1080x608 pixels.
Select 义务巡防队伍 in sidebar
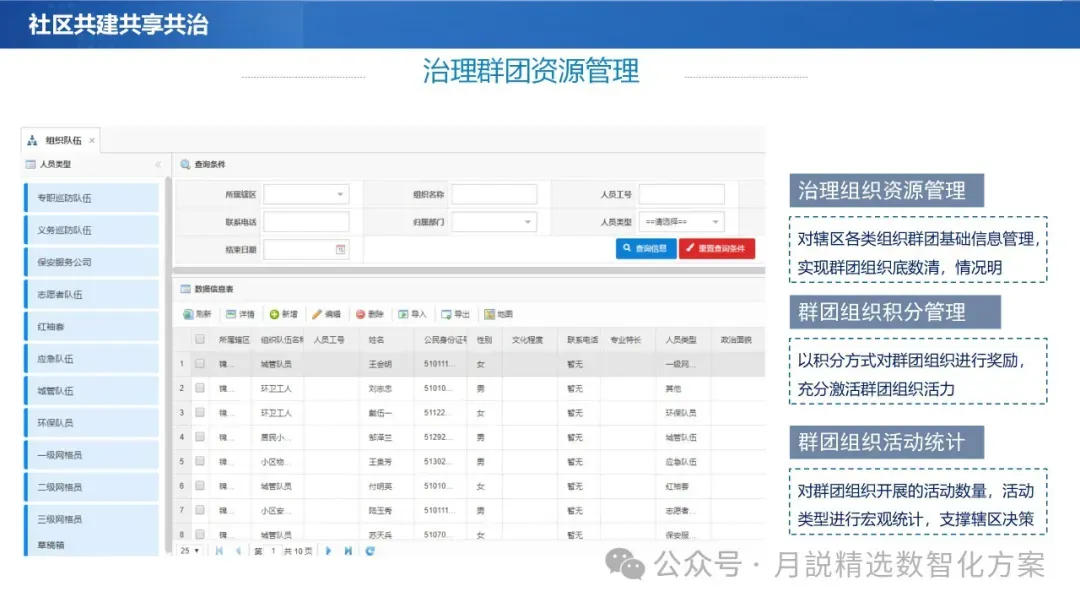[x=91, y=230]
